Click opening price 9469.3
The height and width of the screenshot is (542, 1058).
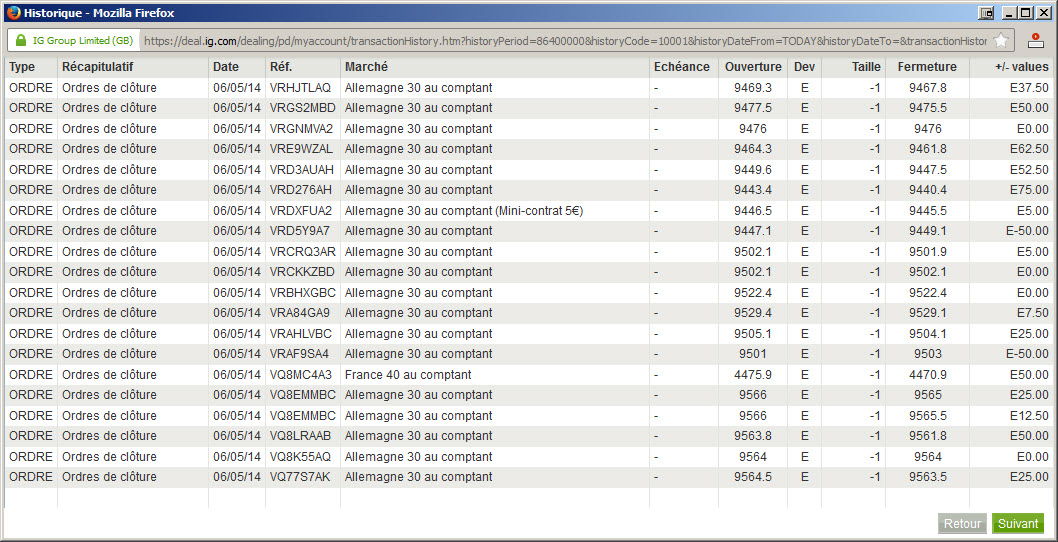(x=752, y=88)
